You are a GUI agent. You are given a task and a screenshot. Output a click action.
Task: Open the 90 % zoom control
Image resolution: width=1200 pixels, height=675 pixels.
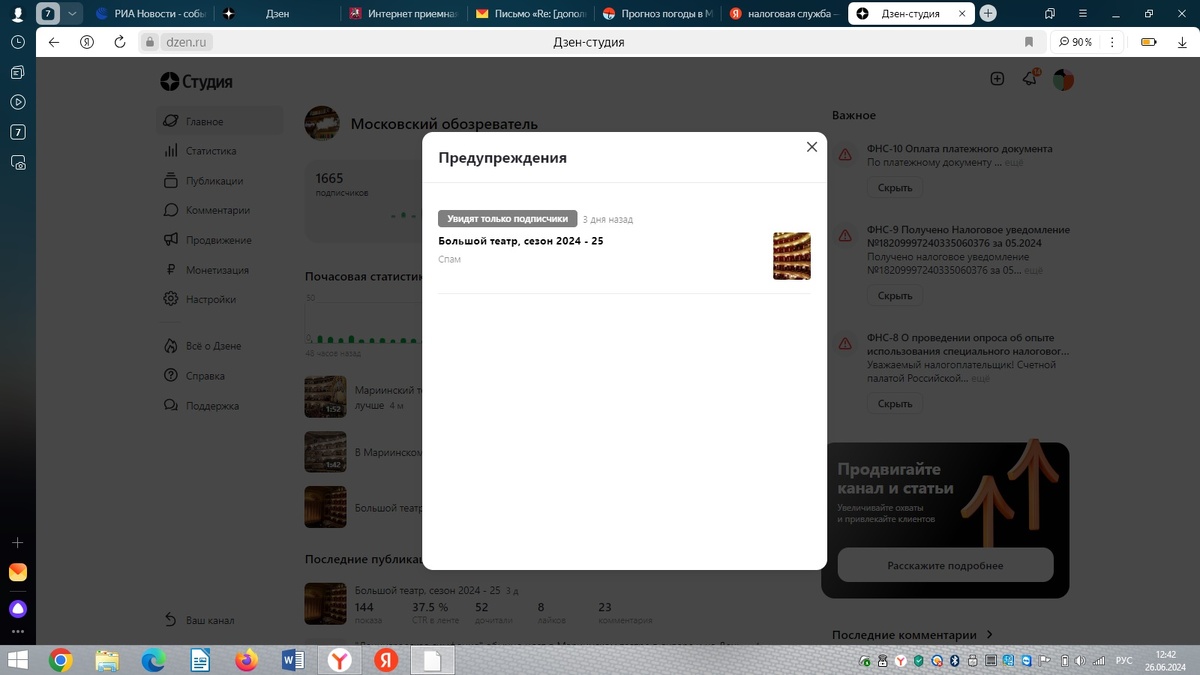coord(1076,42)
